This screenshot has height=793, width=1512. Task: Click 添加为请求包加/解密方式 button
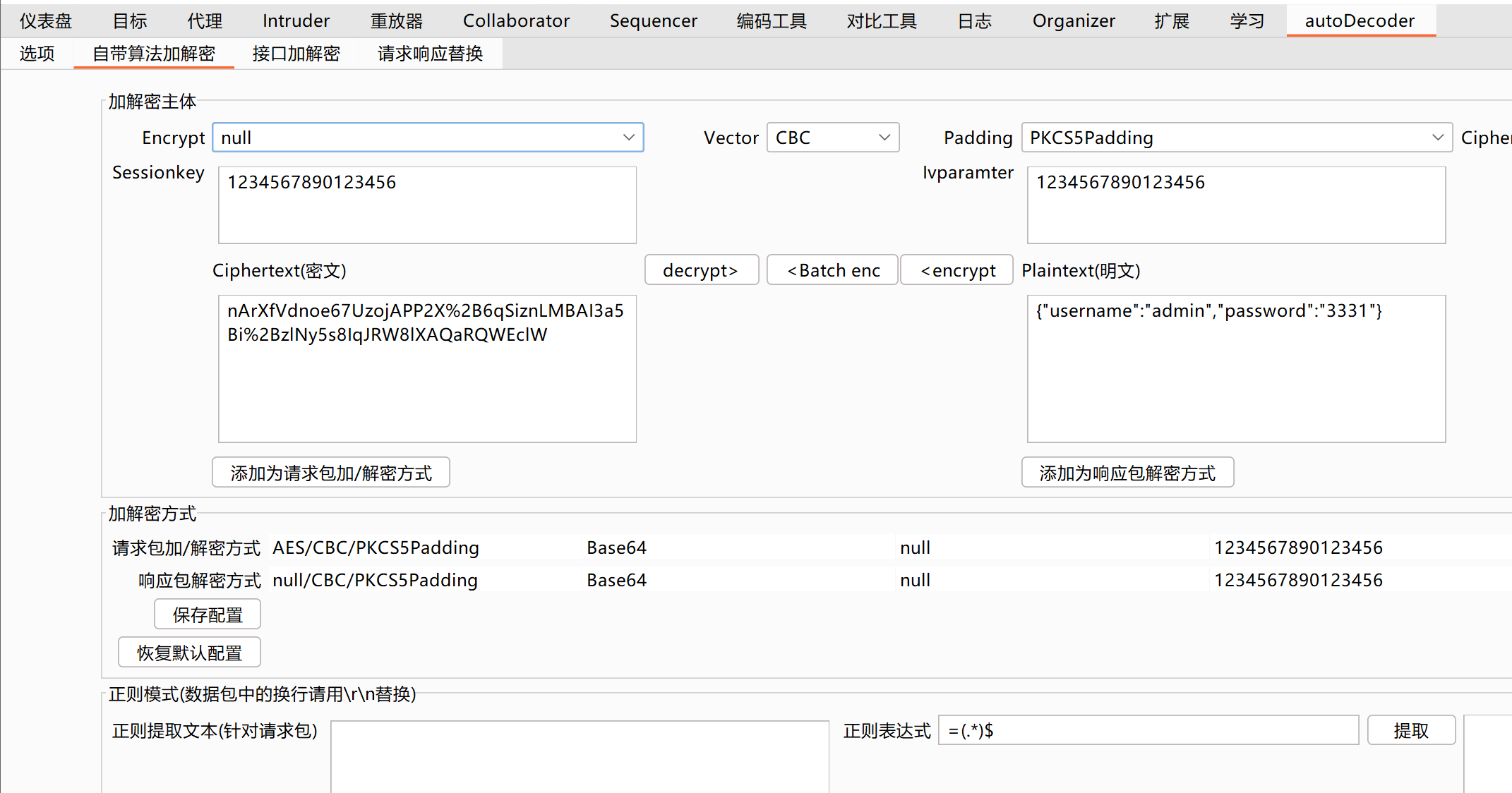pyautogui.click(x=330, y=473)
